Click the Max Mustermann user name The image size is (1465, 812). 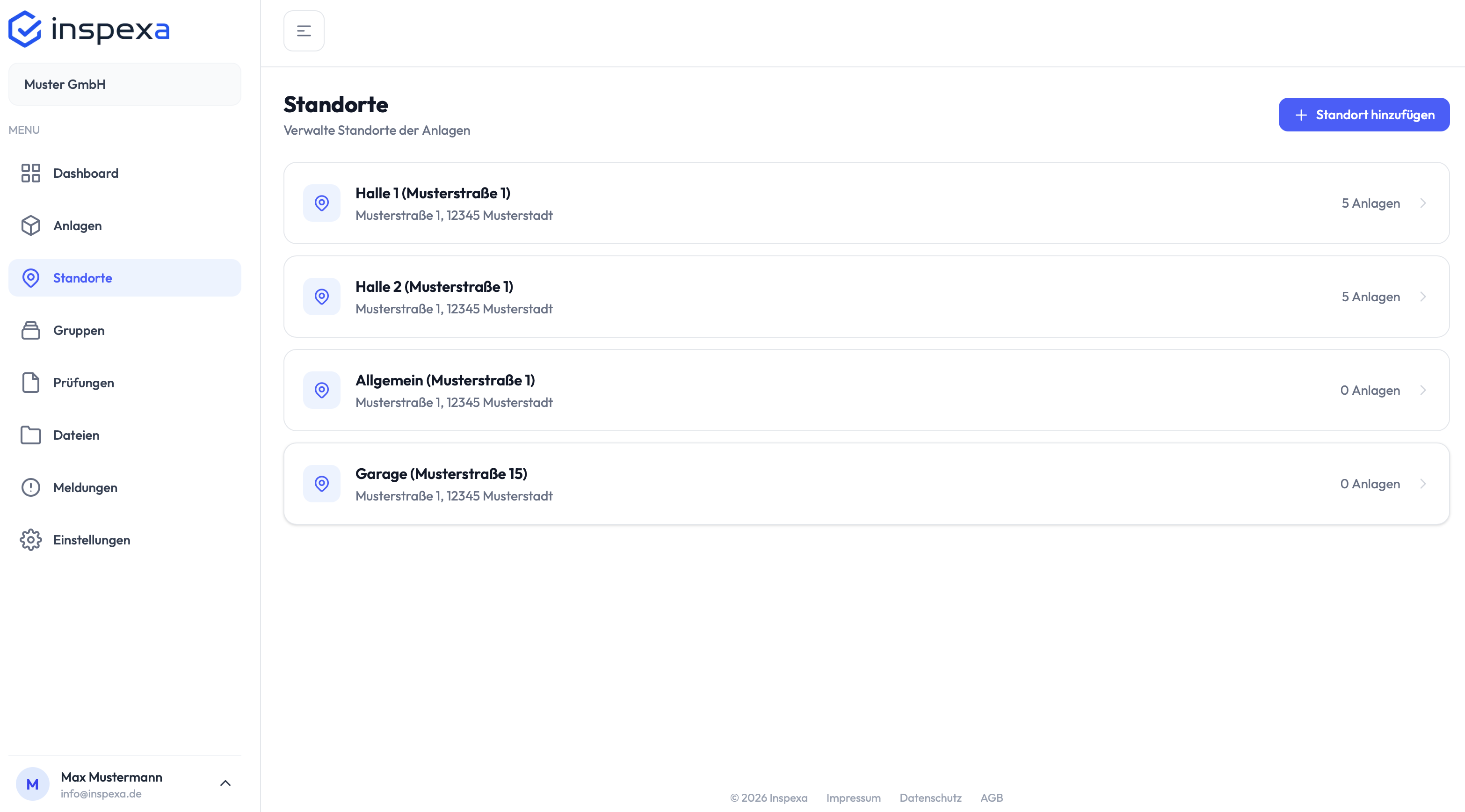pyautogui.click(x=111, y=777)
